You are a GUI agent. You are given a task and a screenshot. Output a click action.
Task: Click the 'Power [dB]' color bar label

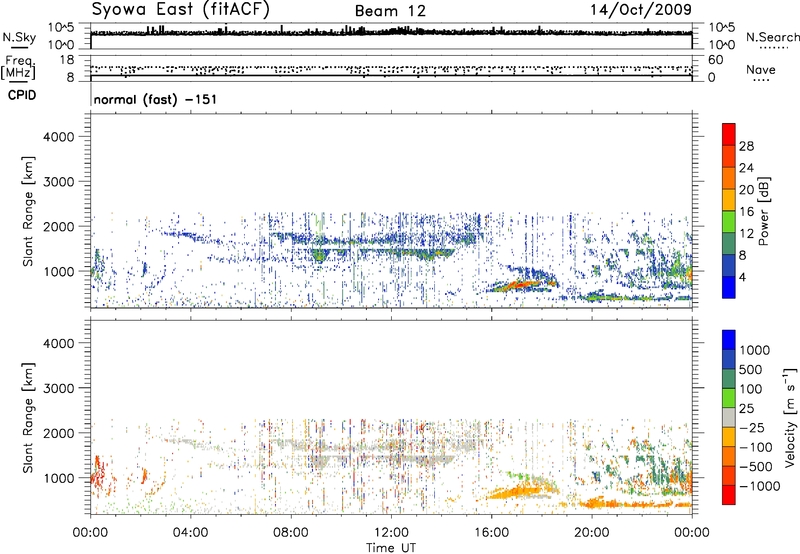[763, 211]
